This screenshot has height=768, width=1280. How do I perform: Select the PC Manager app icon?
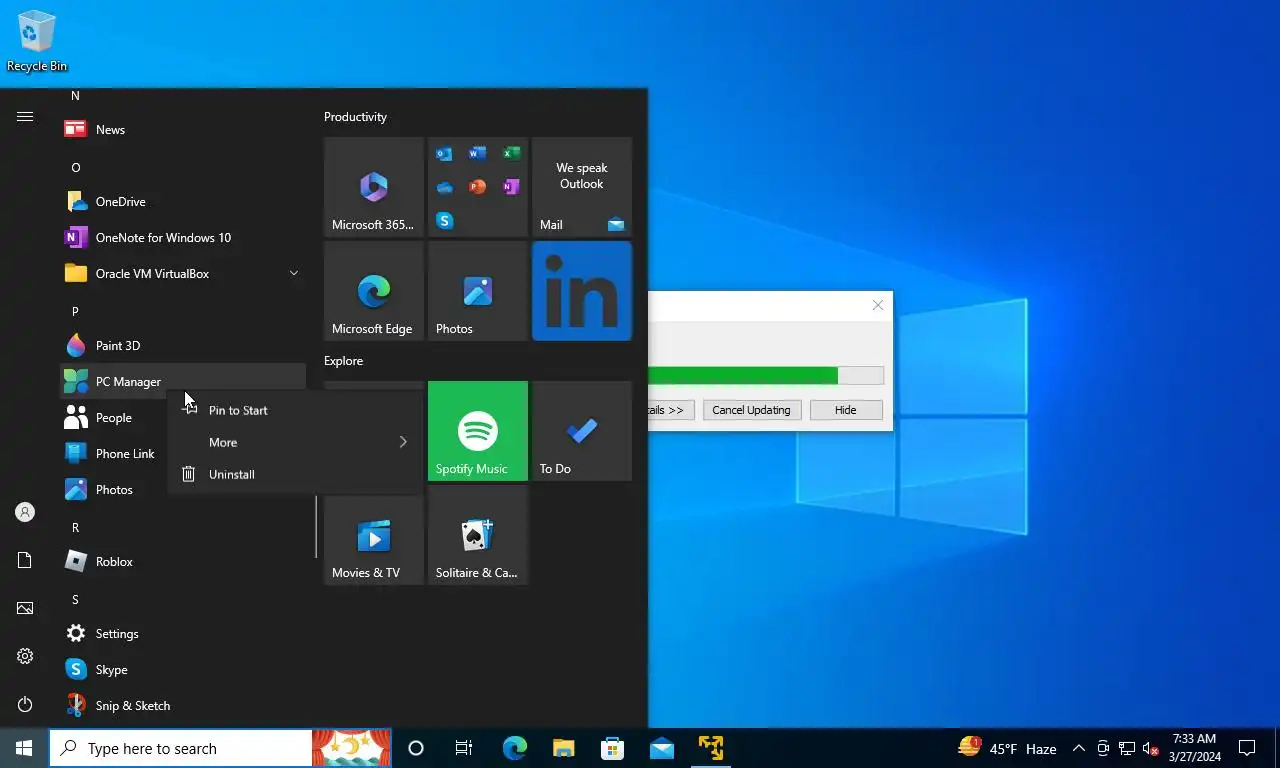[76, 381]
